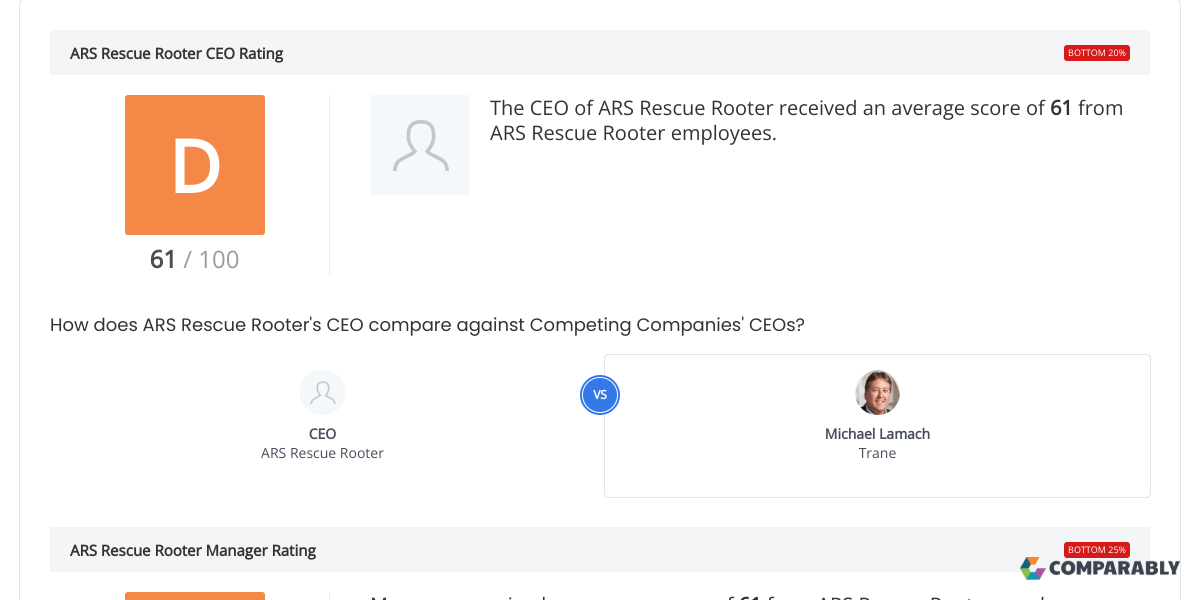
Task: Click the gray person icon beside the description
Action: point(420,144)
